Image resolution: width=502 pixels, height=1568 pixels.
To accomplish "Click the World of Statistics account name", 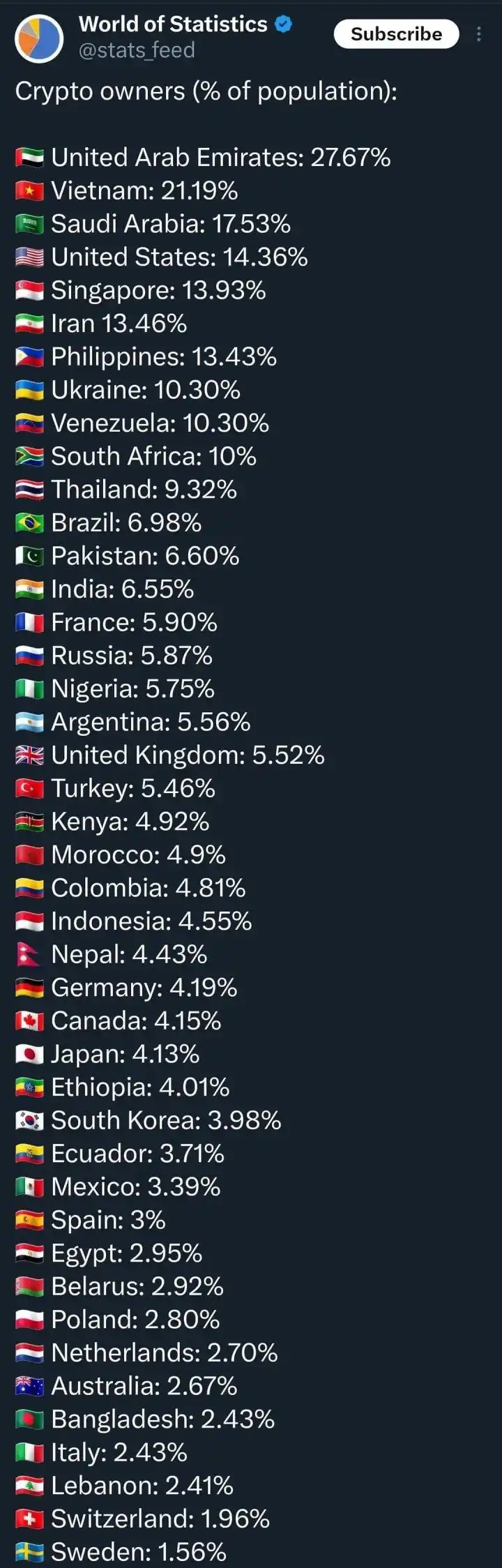I will tap(173, 24).
